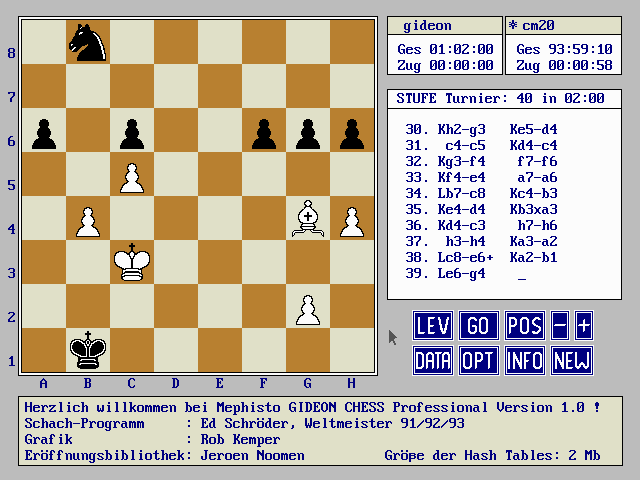The height and width of the screenshot is (480, 640).
Task: Click the GO button
Action: [478, 325]
